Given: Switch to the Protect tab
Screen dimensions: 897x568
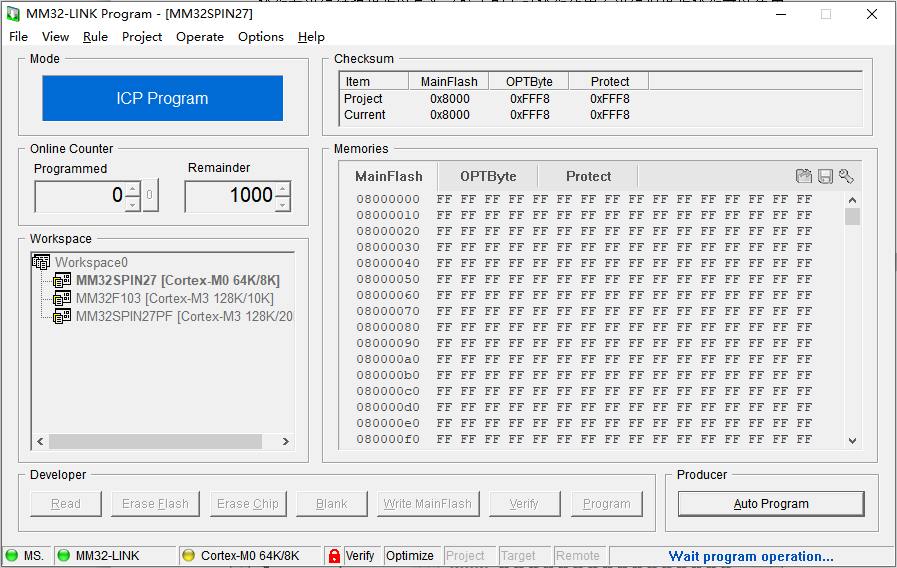Looking at the screenshot, I should coord(588,176).
